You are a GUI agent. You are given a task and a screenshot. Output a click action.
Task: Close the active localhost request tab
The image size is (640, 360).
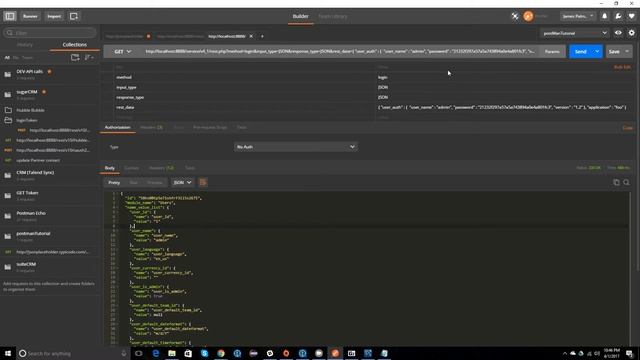click(x=251, y=36)
